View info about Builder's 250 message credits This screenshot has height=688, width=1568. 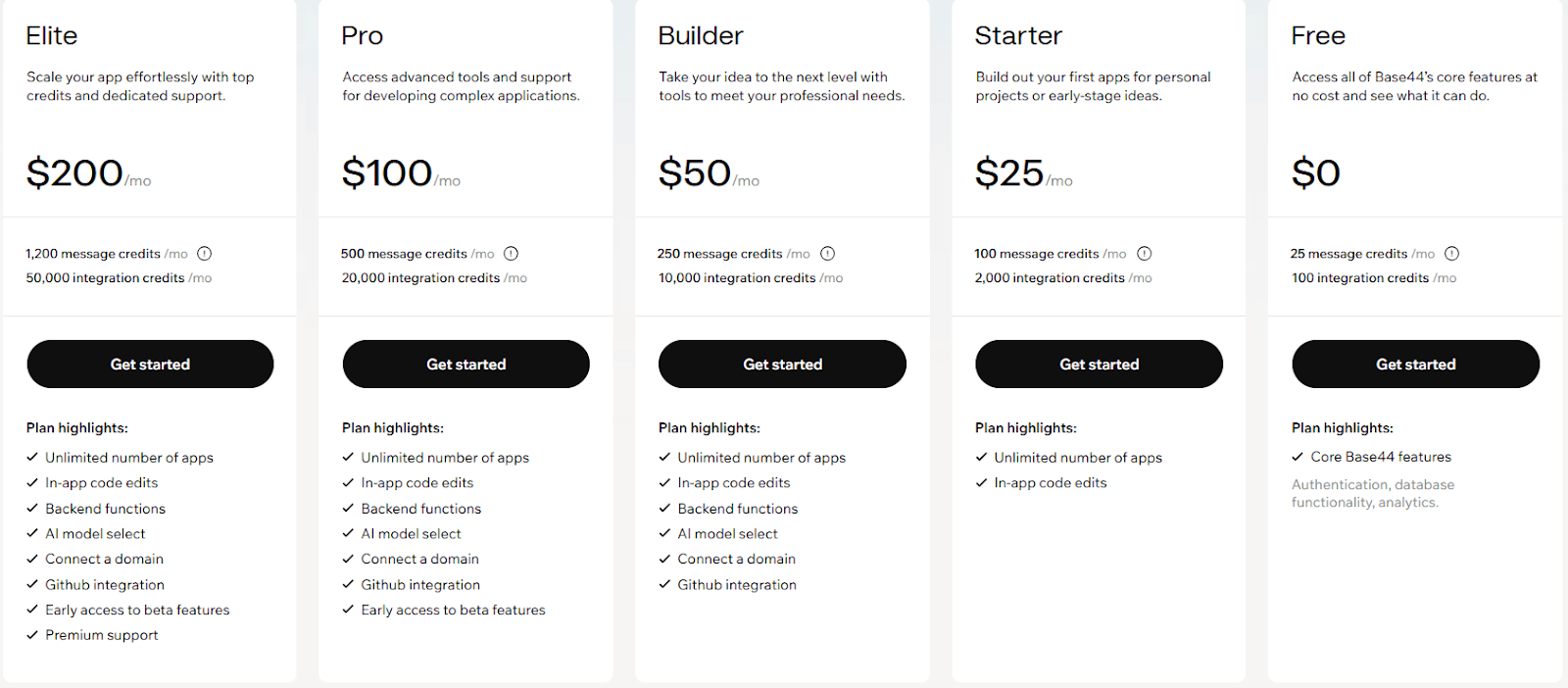(827, 253)
